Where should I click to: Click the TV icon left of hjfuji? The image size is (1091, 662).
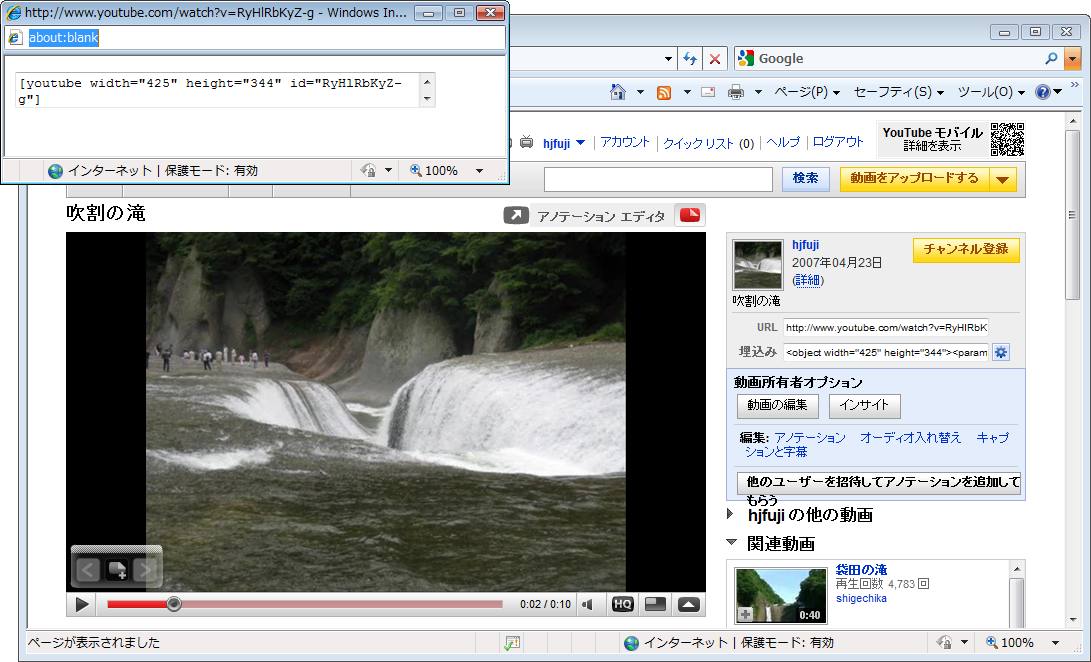click(527, 143)
